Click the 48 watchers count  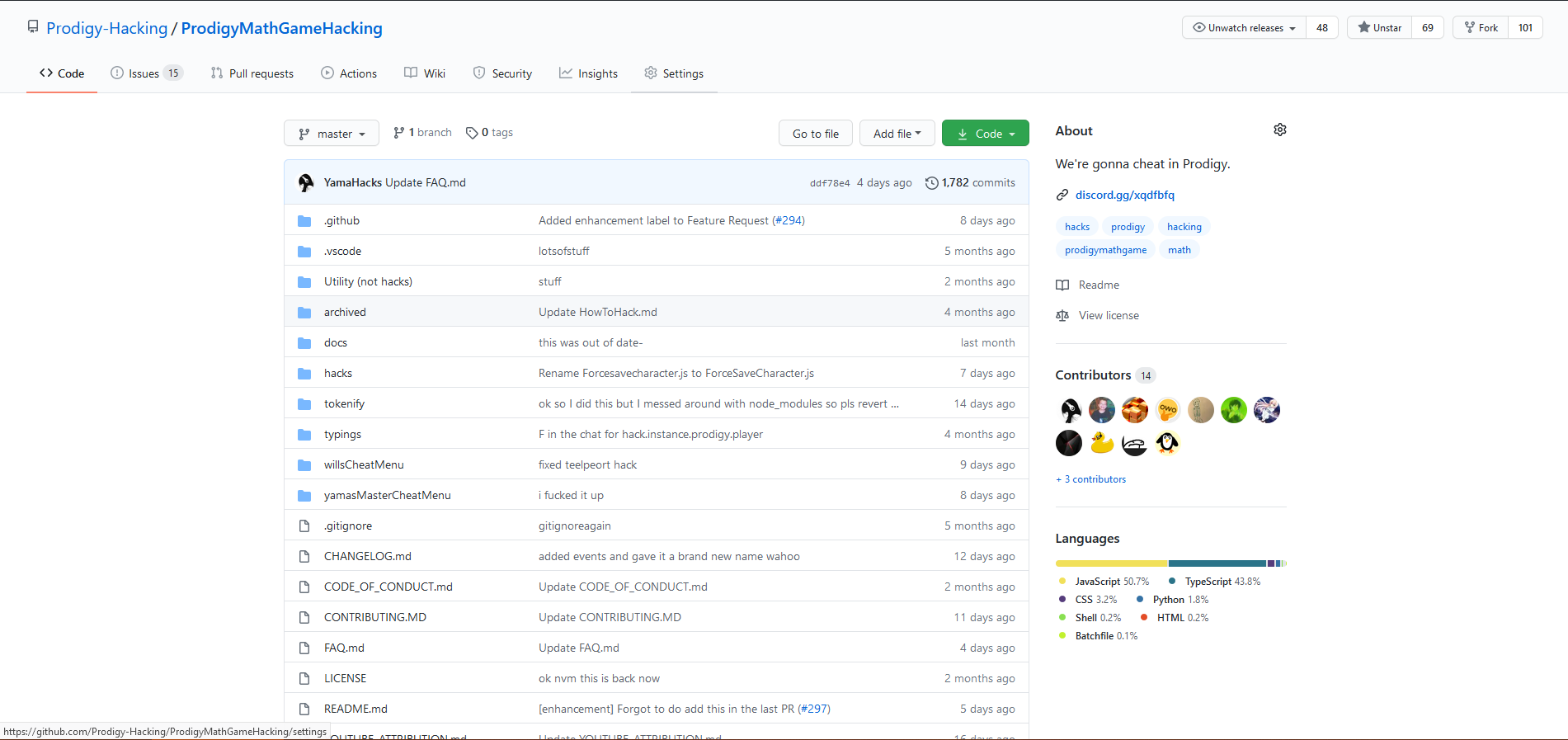[1321, 27]
